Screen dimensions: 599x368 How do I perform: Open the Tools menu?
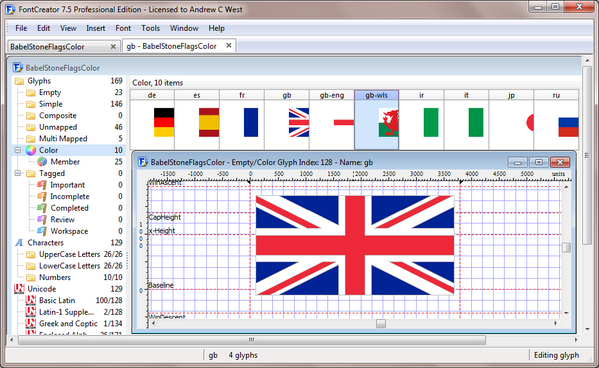[x=151, y=28]
